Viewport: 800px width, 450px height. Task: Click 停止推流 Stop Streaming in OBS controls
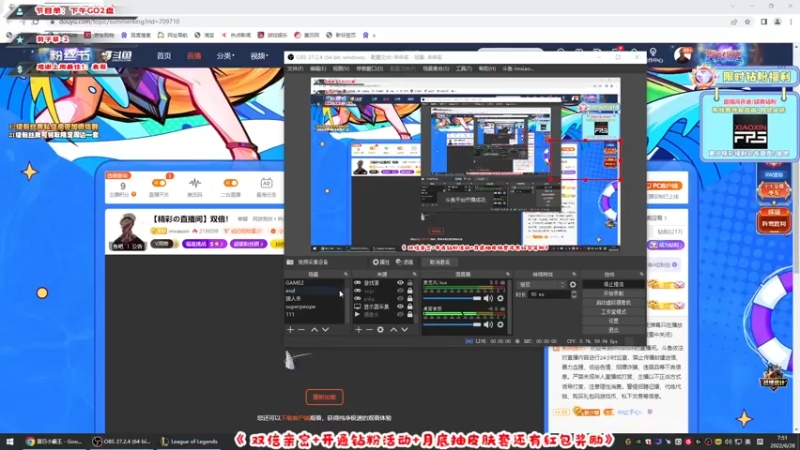[x=613, y=284]
